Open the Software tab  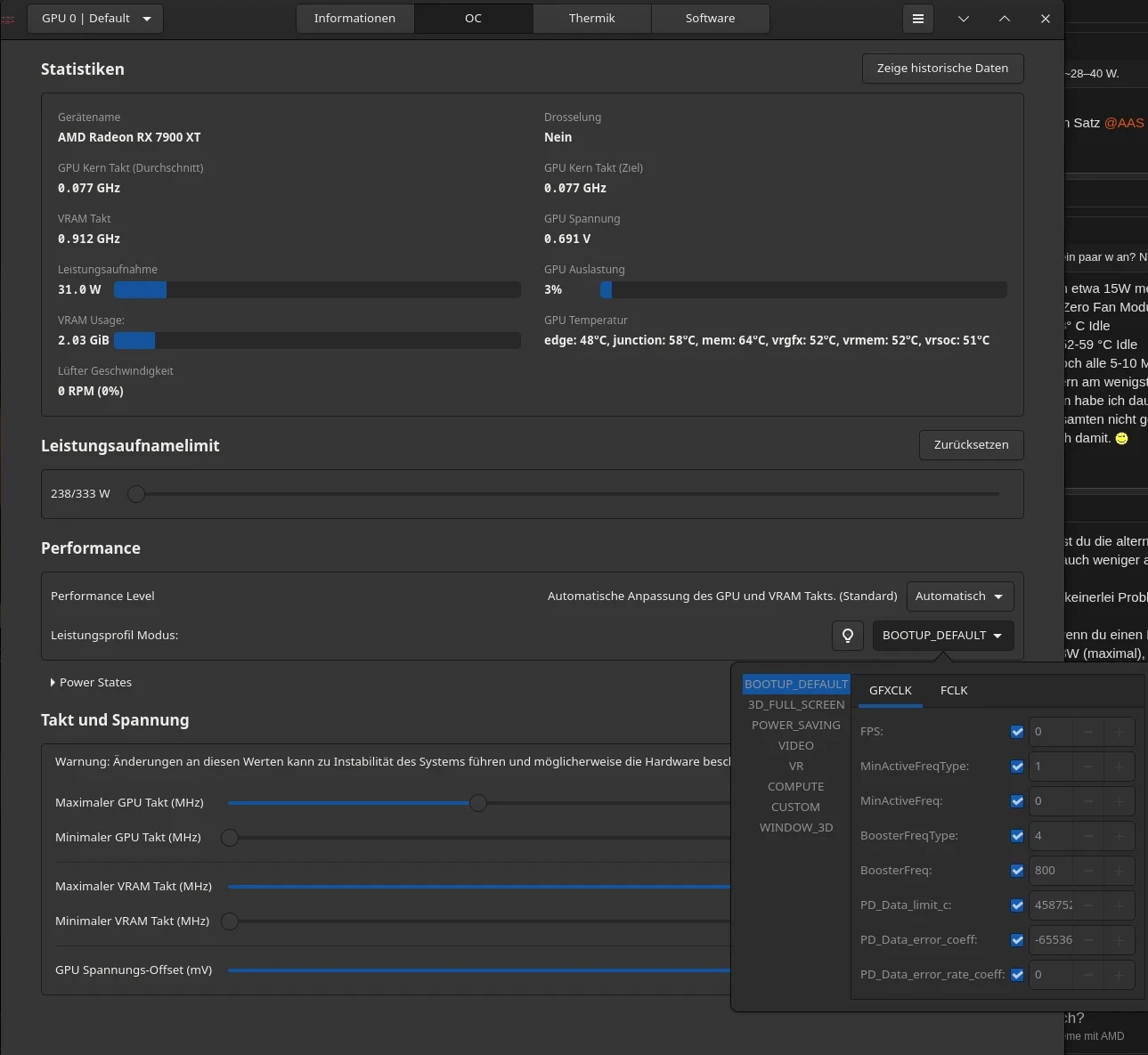coord(710,19)
